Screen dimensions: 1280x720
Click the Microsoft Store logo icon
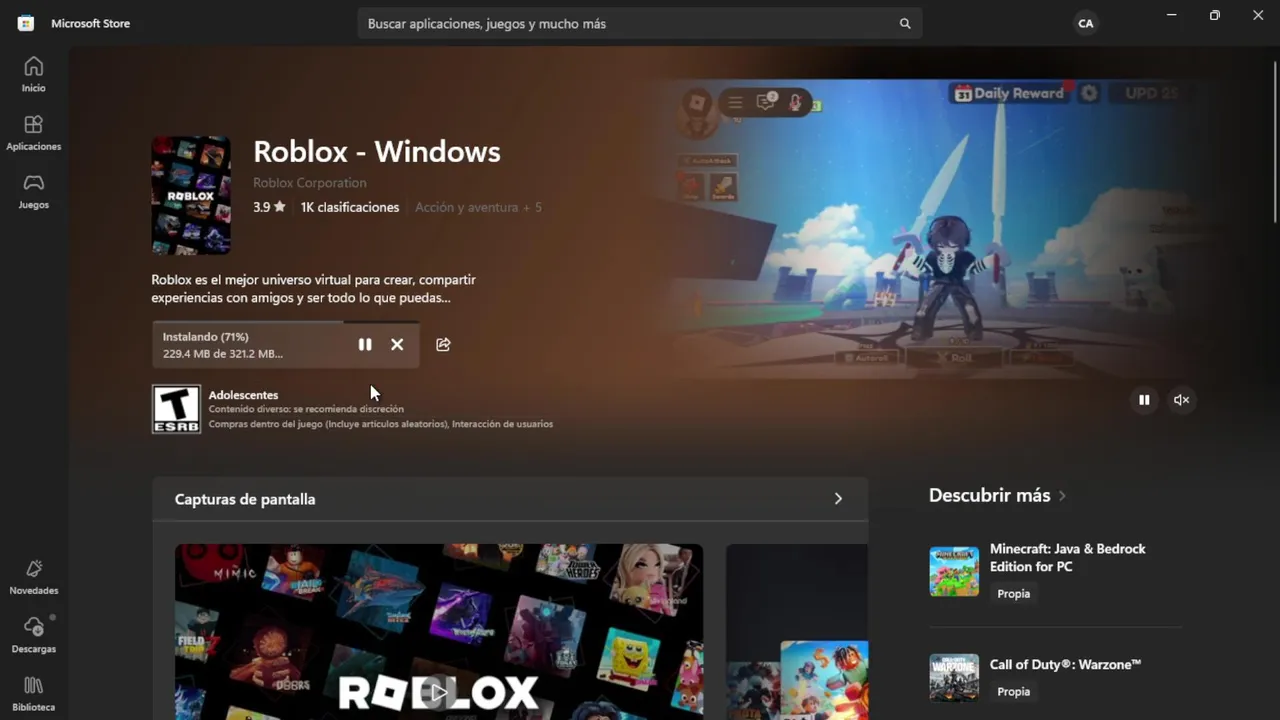[x=26, y=23]
